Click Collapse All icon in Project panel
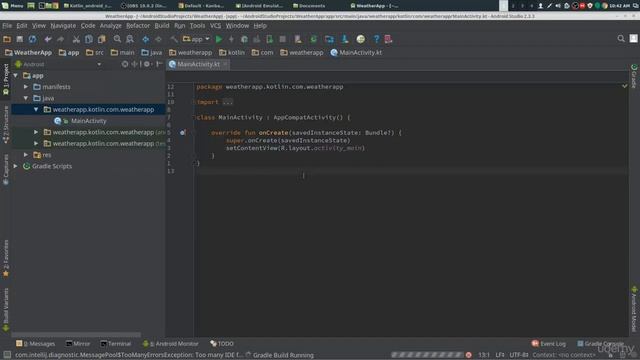This screenshot has height=360, width=640. (x=134, y=64)
